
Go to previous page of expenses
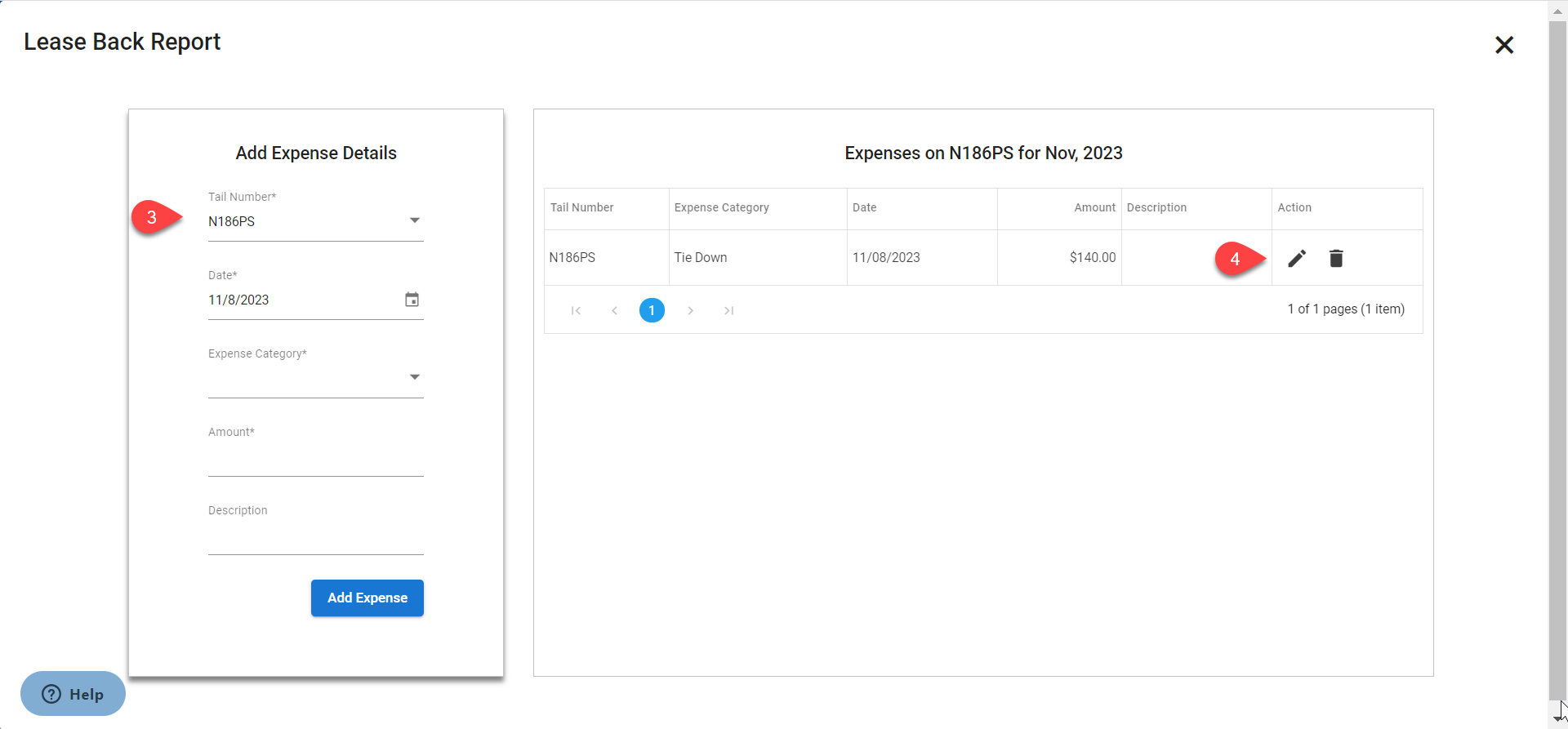(614, 310)
